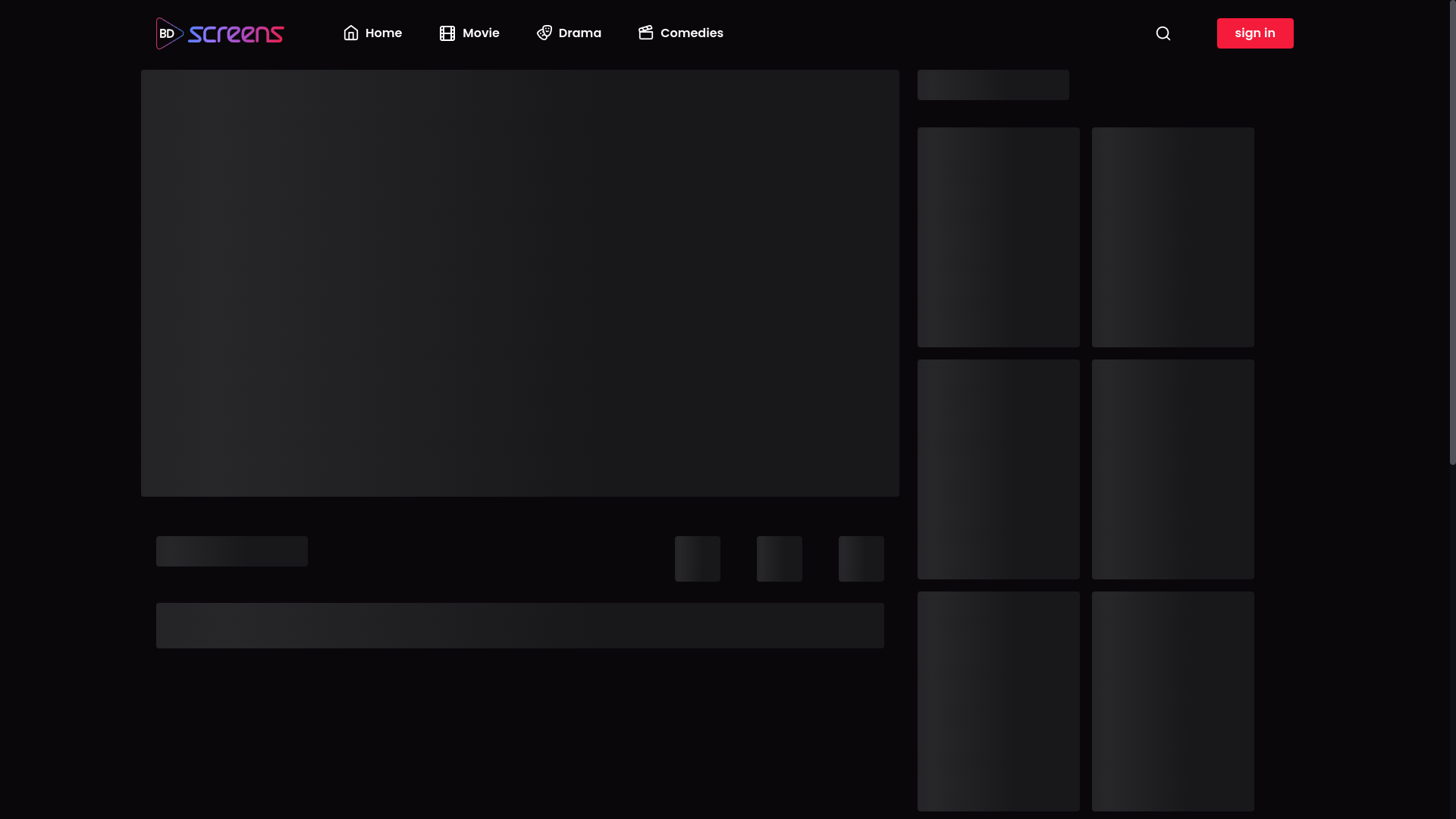Open search with the magnifier icon
This screenshot has width=1456, height=819.
(1163, 33)
